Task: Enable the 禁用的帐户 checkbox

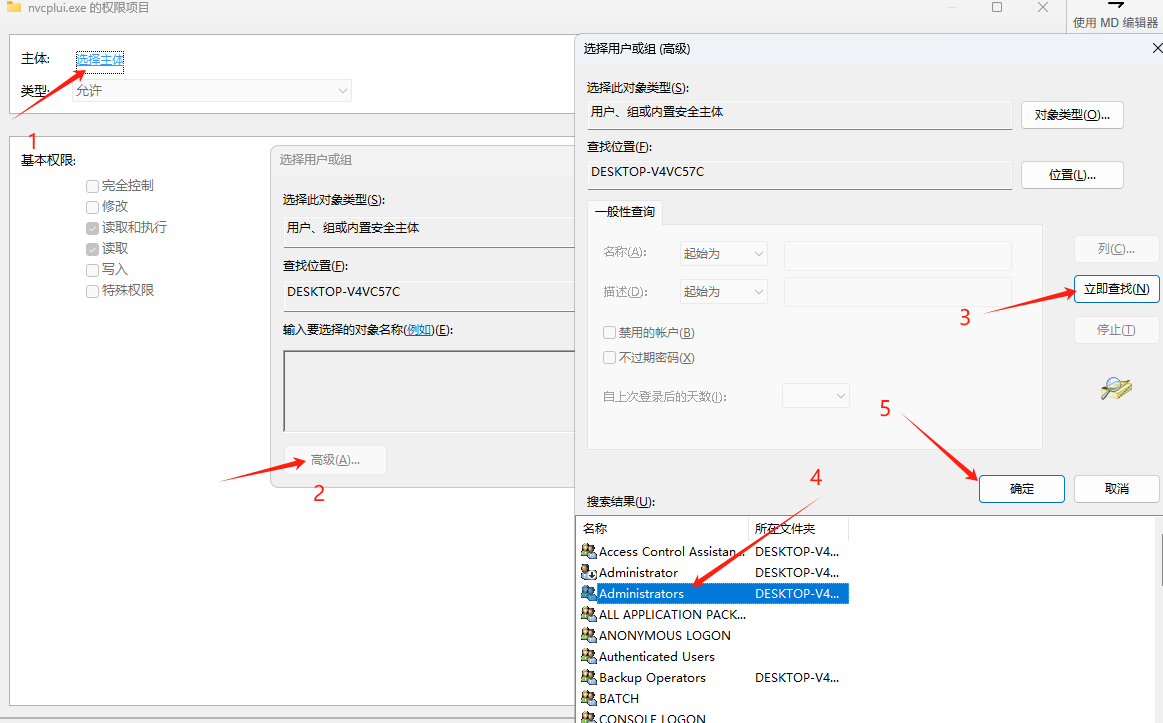Action: pyautogui.click(x=610, y=332)
